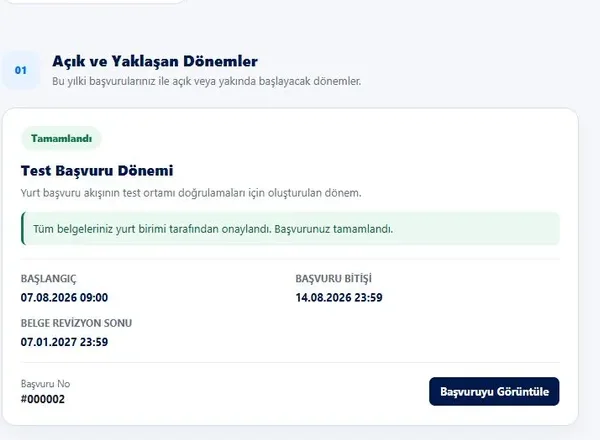The image size is (600, 440).
Task: Click the application end date 14.08.2026 23:59
Action: (x=339, y=298)
